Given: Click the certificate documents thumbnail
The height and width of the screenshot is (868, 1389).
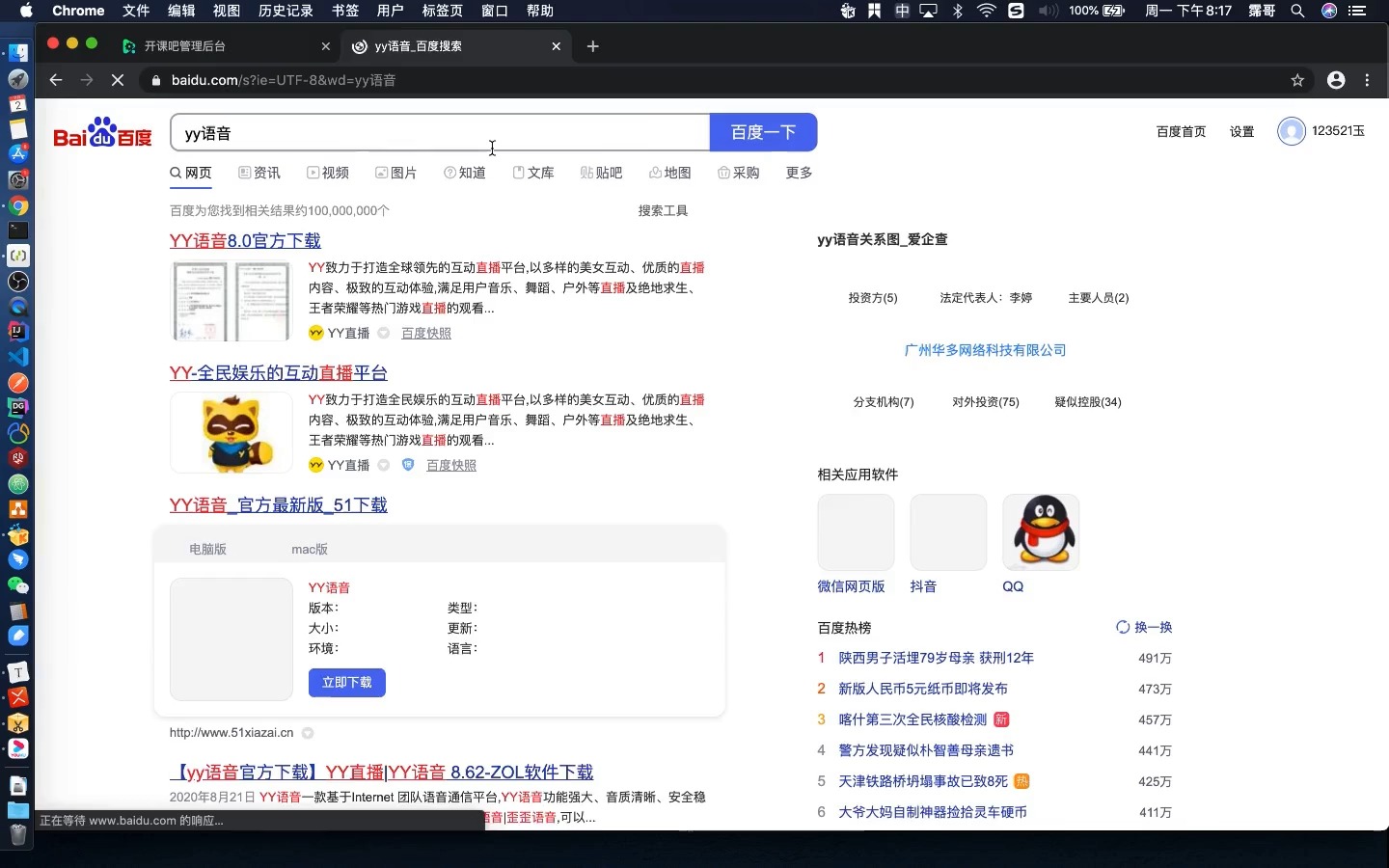Looking at the screenshot, I should tap(231, 300).
